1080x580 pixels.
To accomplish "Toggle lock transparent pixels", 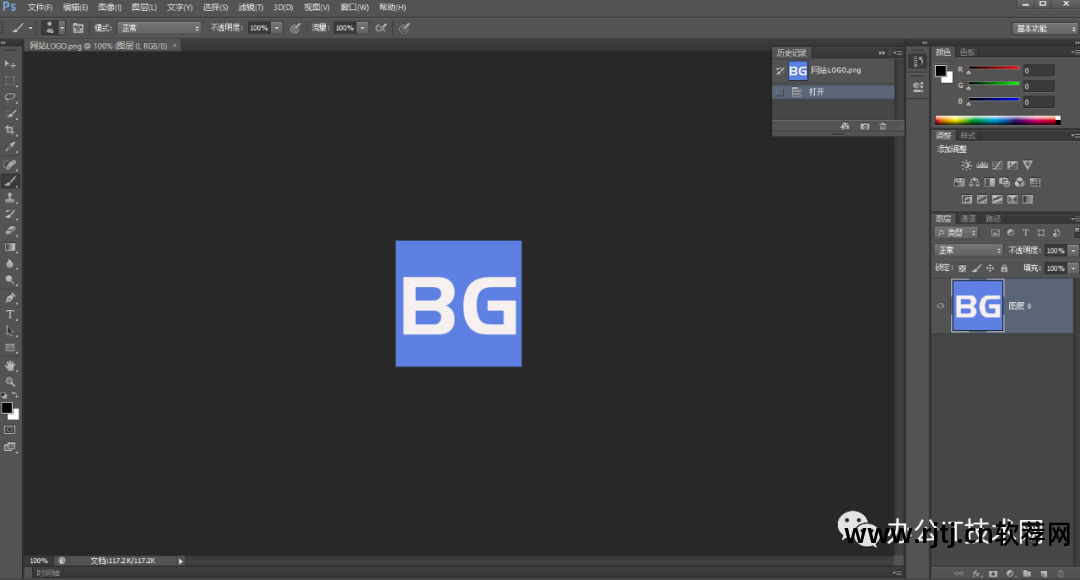I will [962, 269].
